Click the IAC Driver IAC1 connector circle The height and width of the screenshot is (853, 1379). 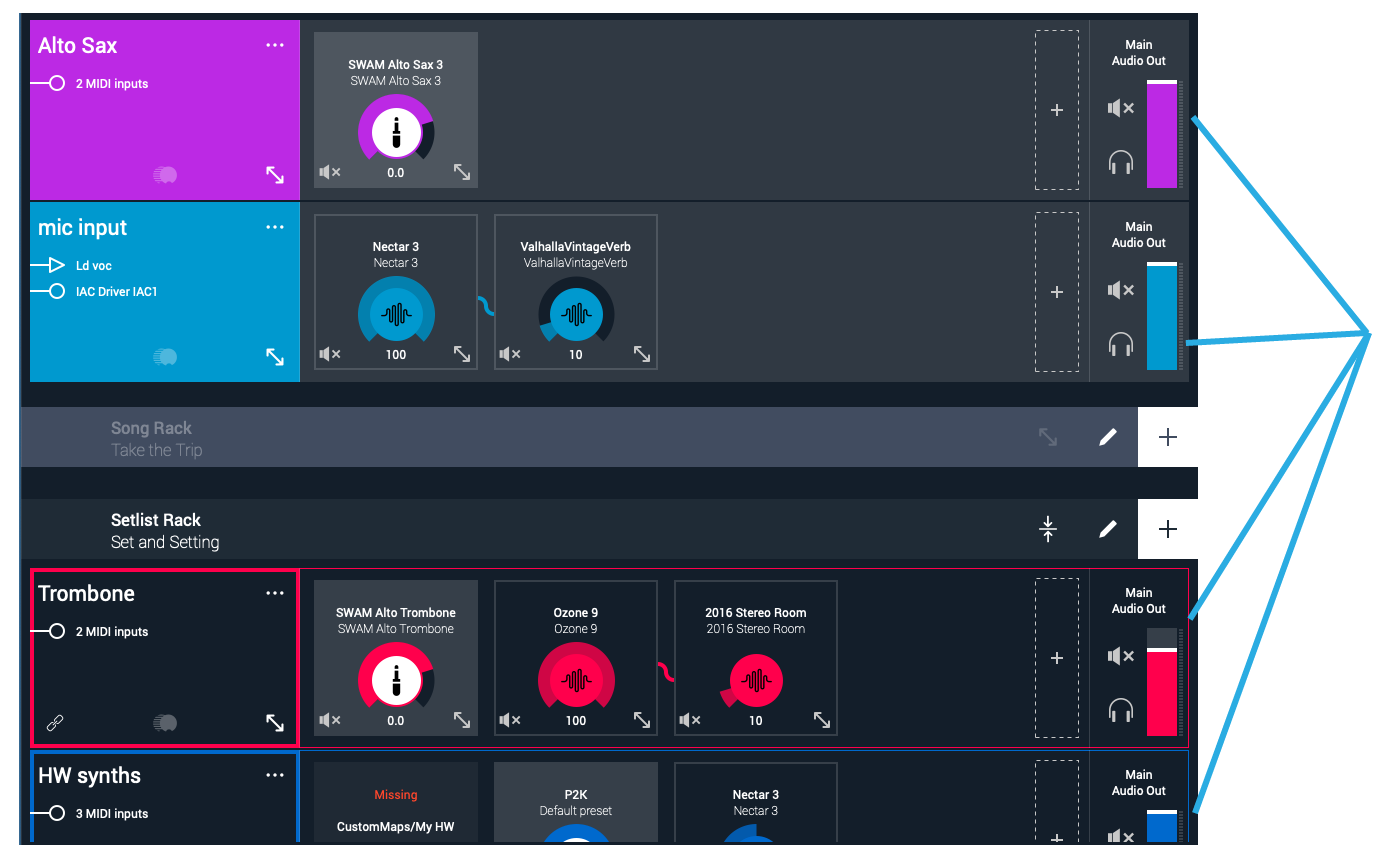point(57,292)
